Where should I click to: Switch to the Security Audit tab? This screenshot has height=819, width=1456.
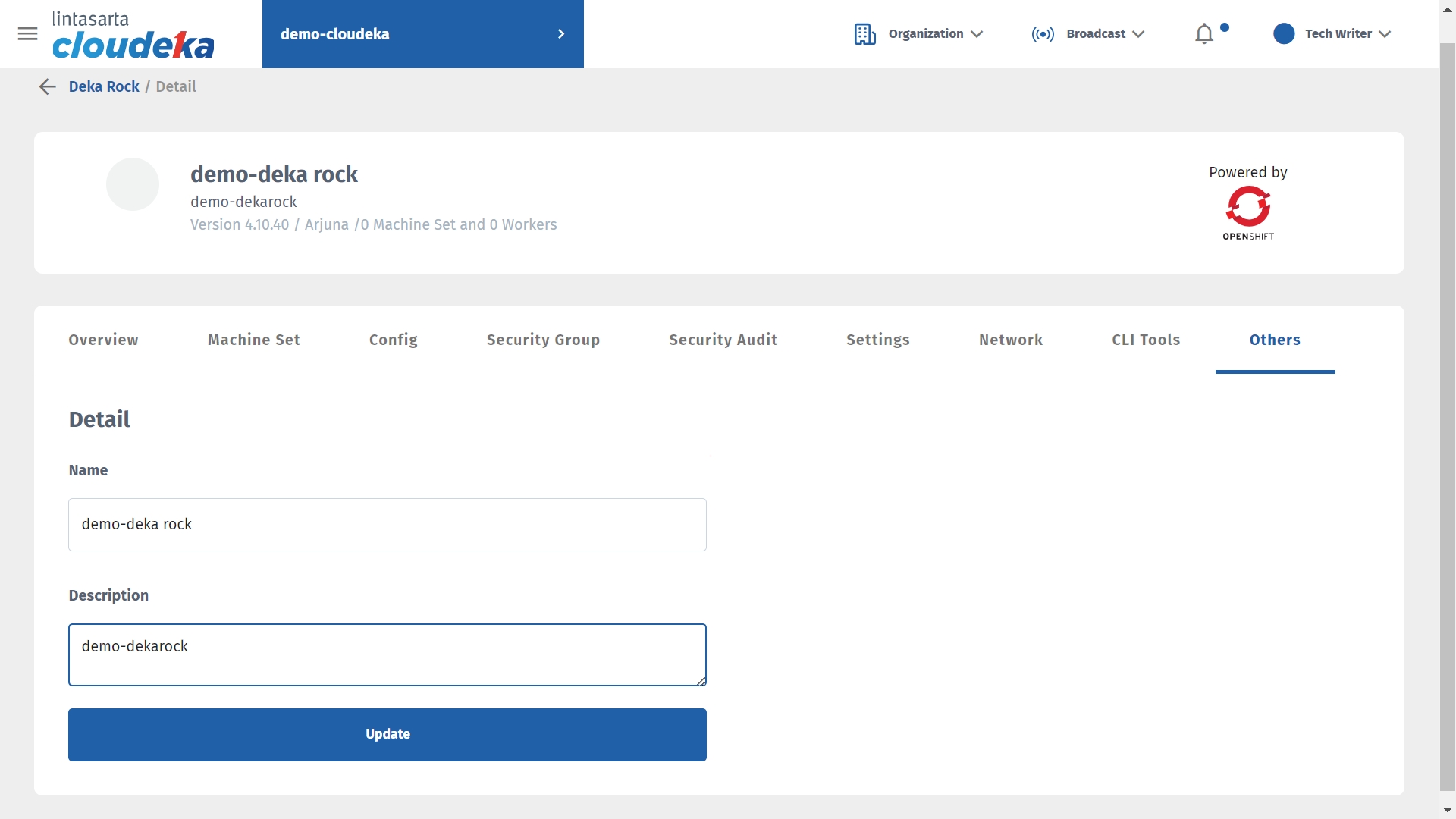[x=723, y=340]
